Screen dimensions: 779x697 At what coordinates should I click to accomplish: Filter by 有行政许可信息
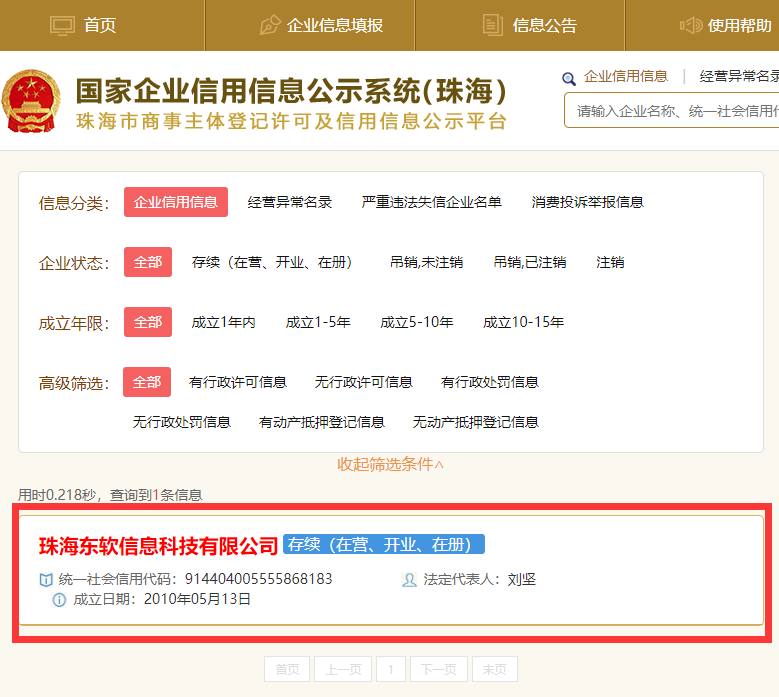pos(237,382)
